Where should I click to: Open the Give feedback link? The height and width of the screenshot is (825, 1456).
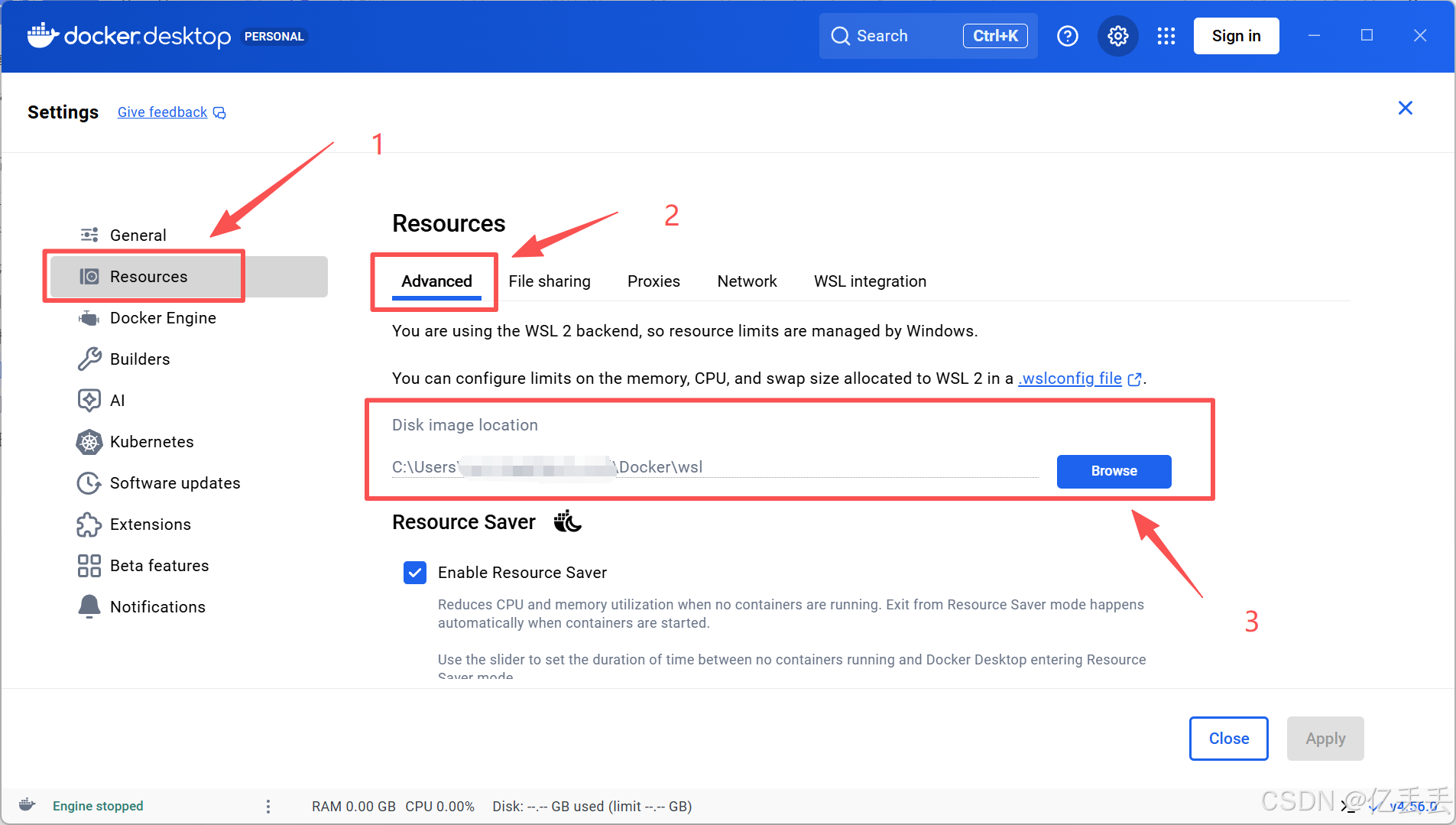[x=162, y=112]
